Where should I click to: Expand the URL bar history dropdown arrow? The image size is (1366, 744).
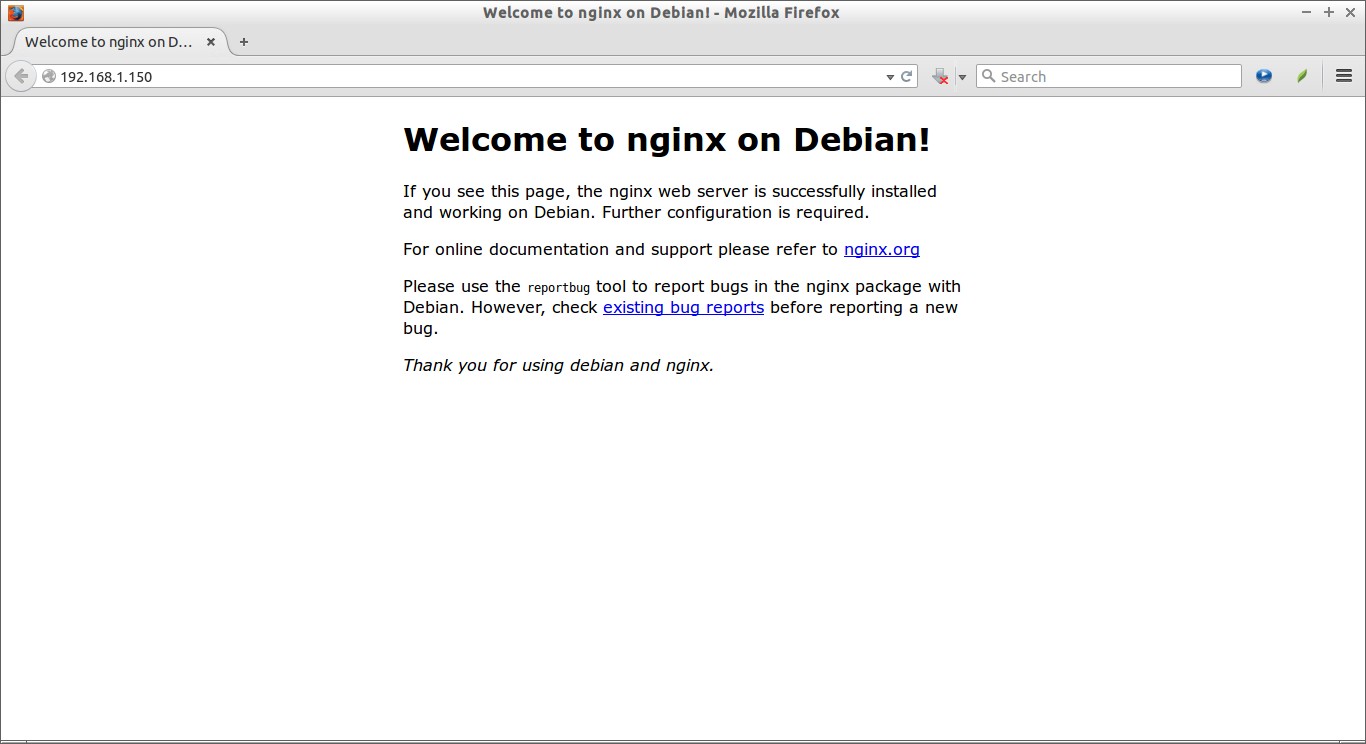(890, 77)
